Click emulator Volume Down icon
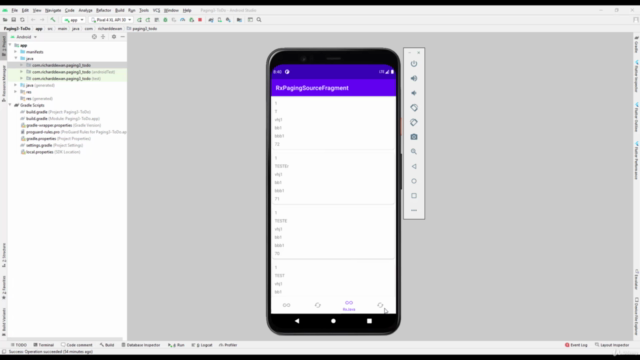 [414, 93]
